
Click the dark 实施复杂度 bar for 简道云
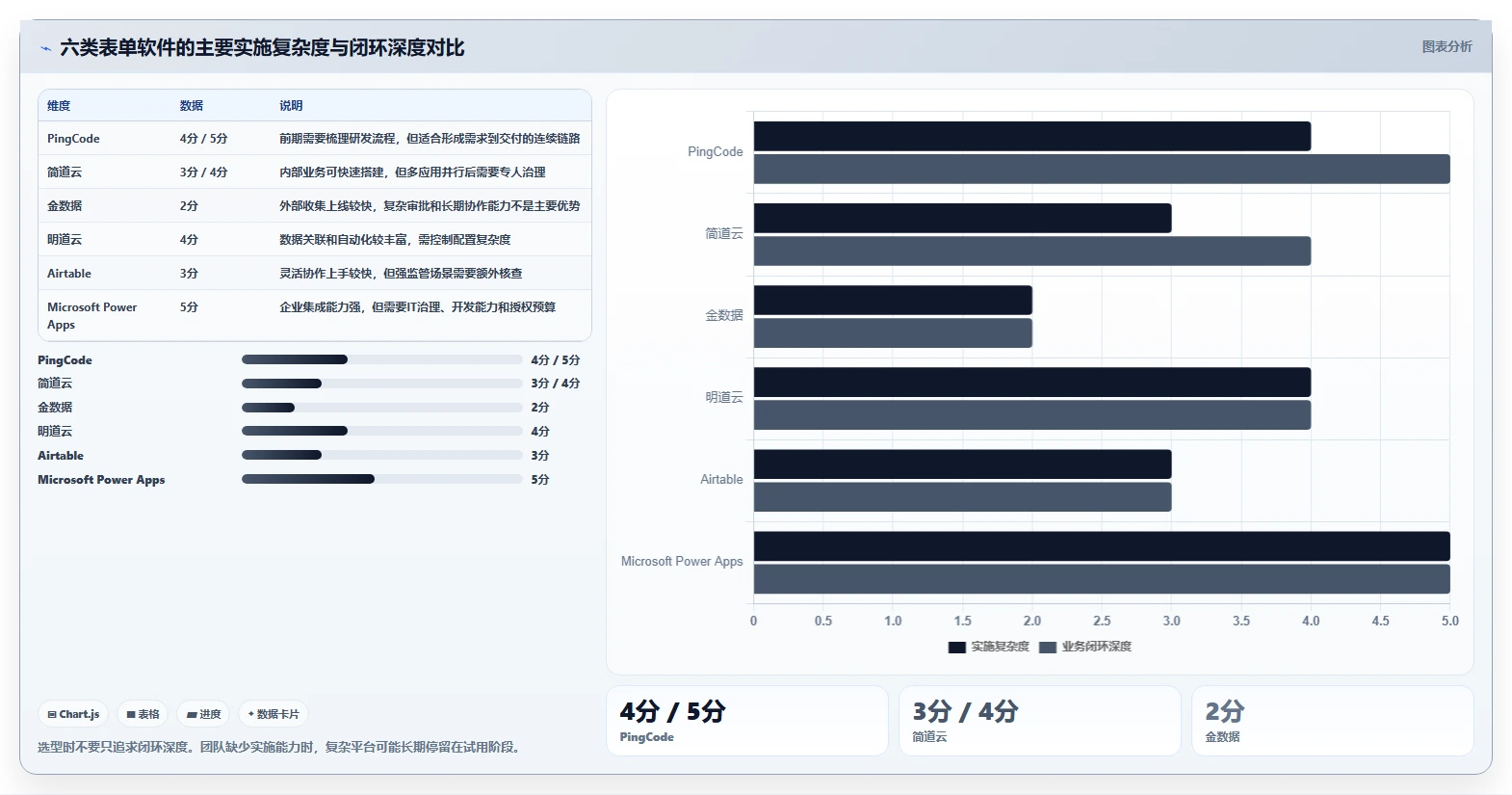click(963, 218)
